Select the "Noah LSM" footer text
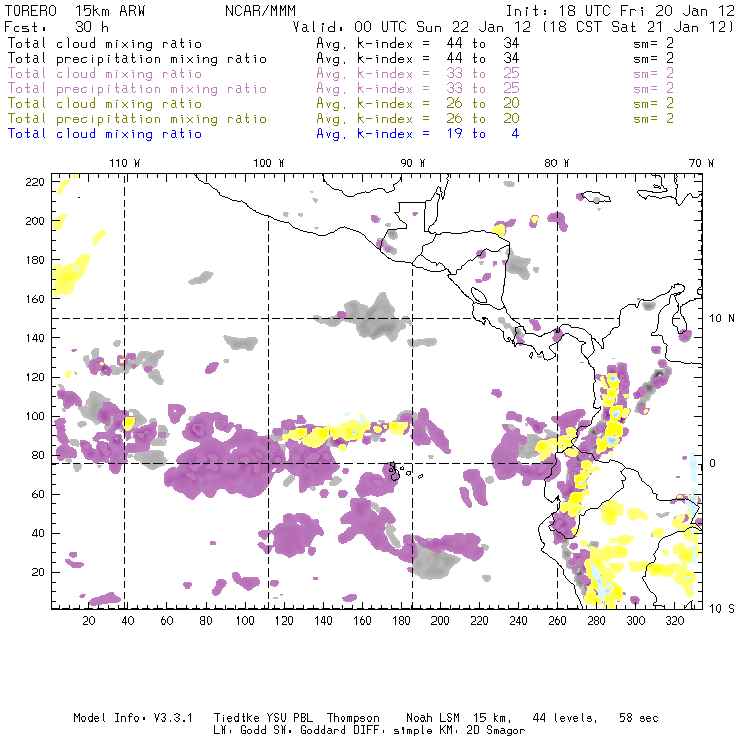The width and height of the screenshot is (740, 740). point(433,718)
